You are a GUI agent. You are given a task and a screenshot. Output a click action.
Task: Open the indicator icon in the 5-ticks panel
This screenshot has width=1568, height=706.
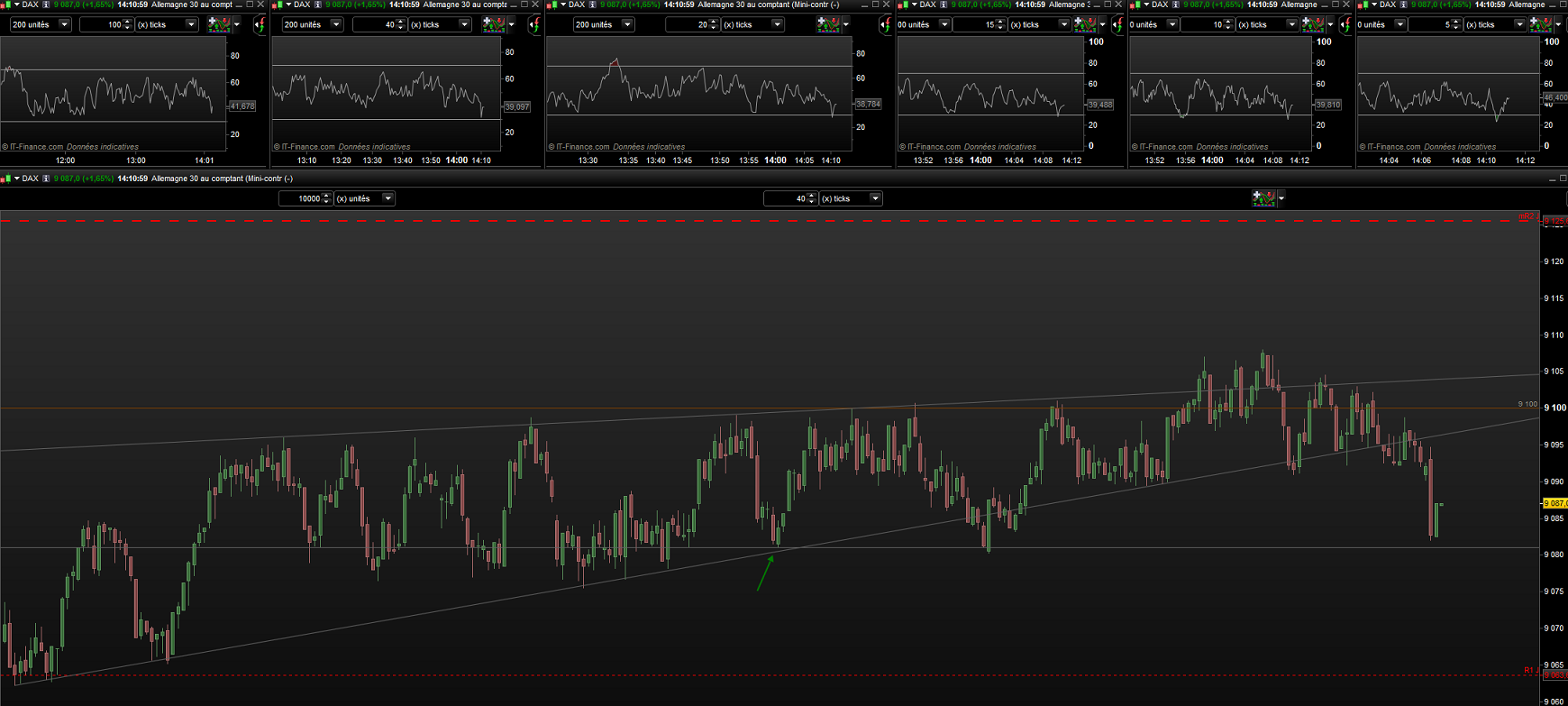(x=1541, y=24)
